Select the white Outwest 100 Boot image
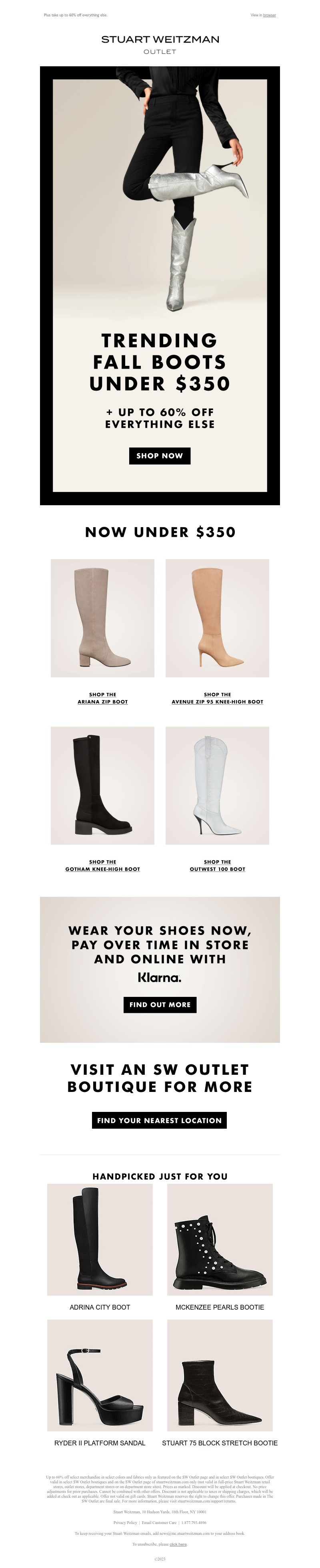 coord(218,785)
